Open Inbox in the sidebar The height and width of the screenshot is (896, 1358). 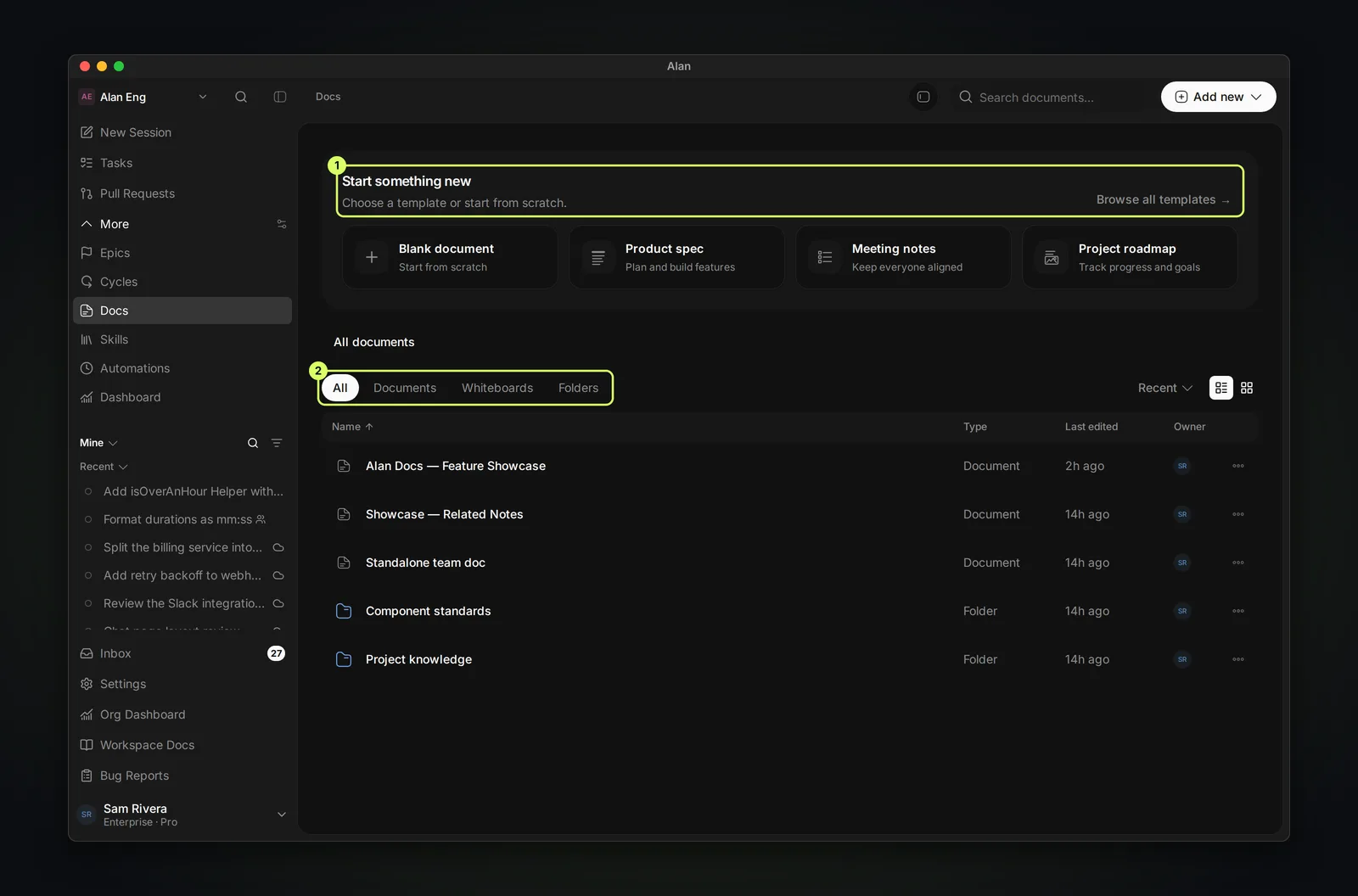(x=182, y=653)
